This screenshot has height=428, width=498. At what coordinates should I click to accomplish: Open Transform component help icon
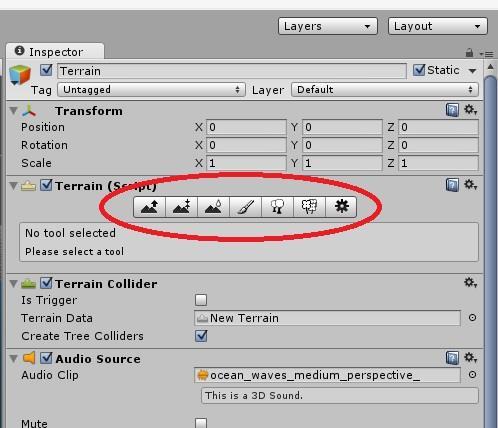(x=452, y=110)
